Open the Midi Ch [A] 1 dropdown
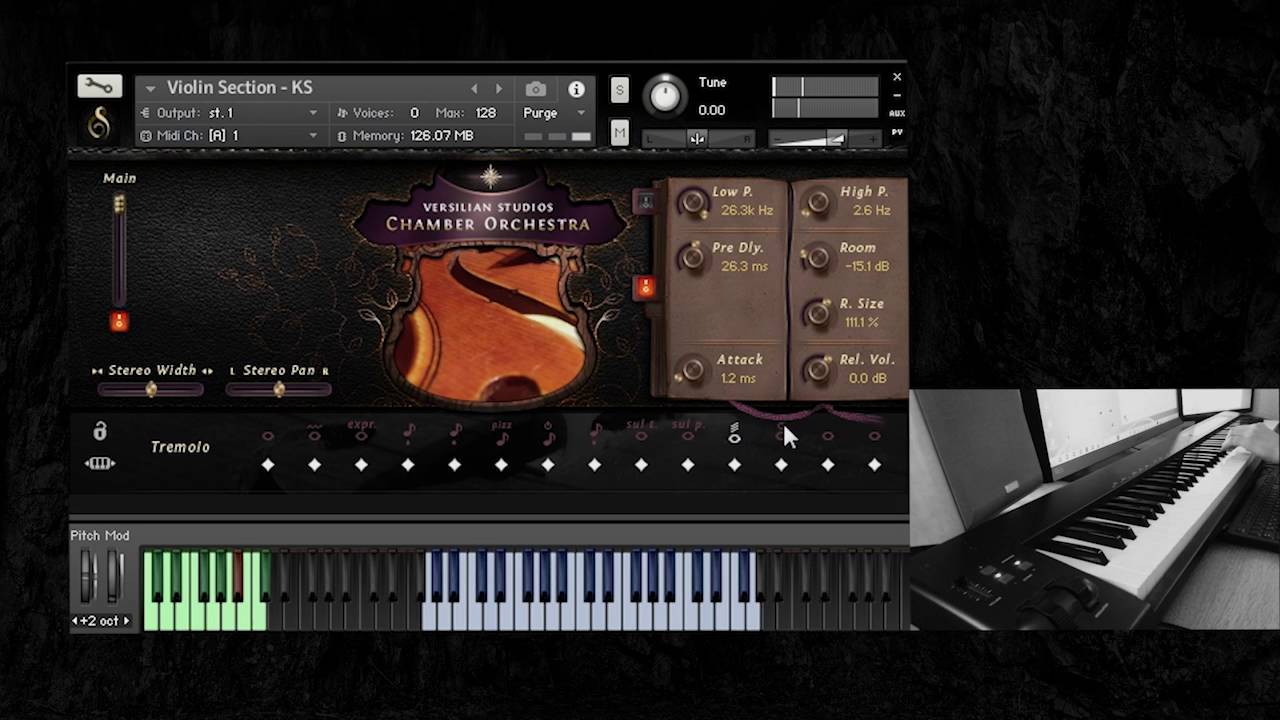 (x=230, y=135)
